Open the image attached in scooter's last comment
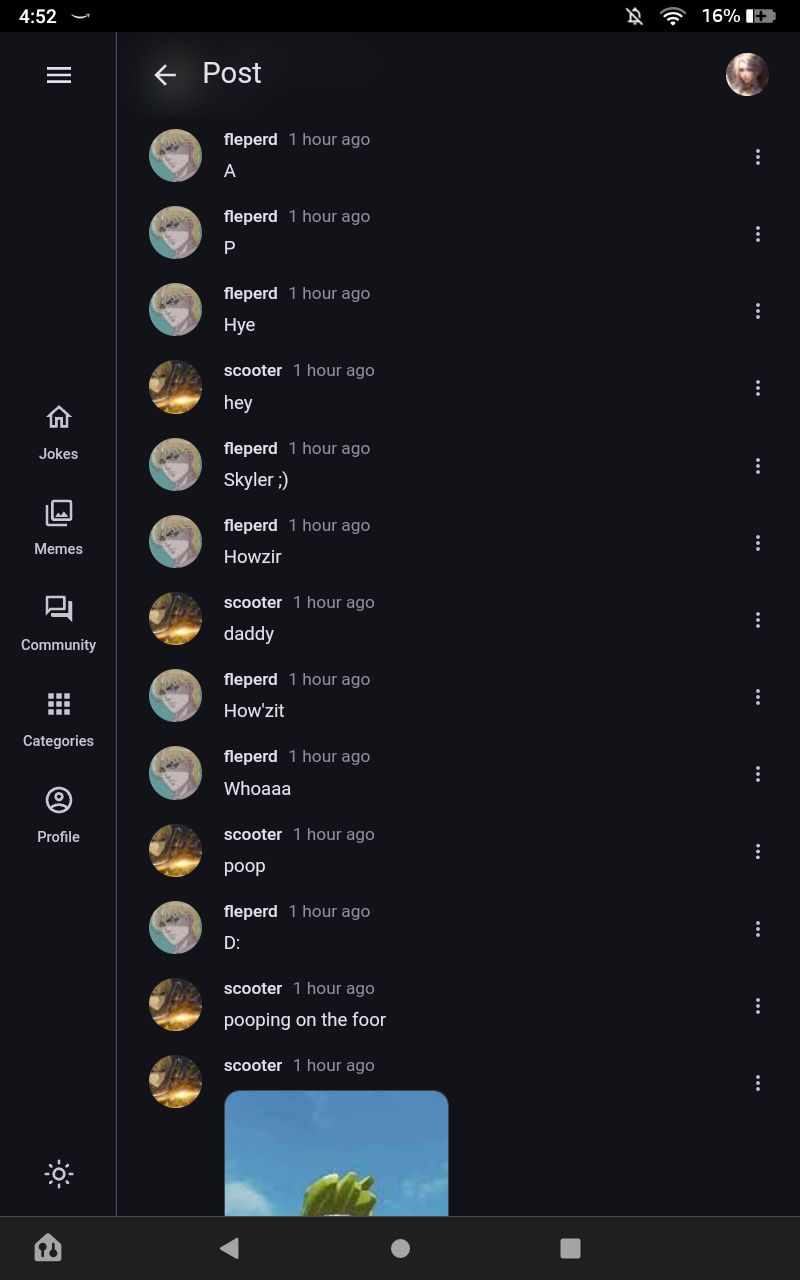The height and width of the screenshot is (1280, 800). point(336,1153)
